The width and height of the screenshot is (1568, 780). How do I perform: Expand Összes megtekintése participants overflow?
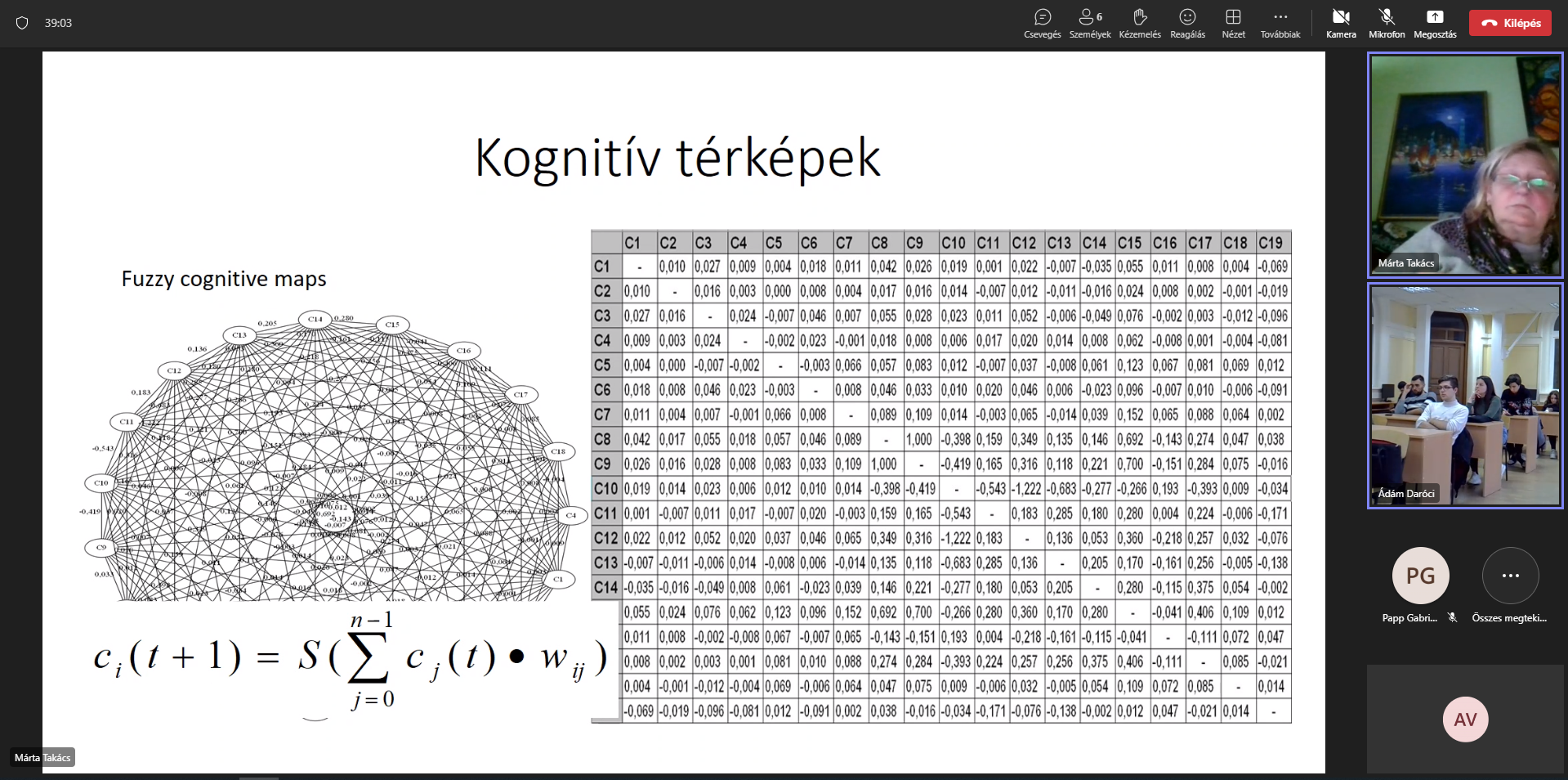pos(1510,576)
